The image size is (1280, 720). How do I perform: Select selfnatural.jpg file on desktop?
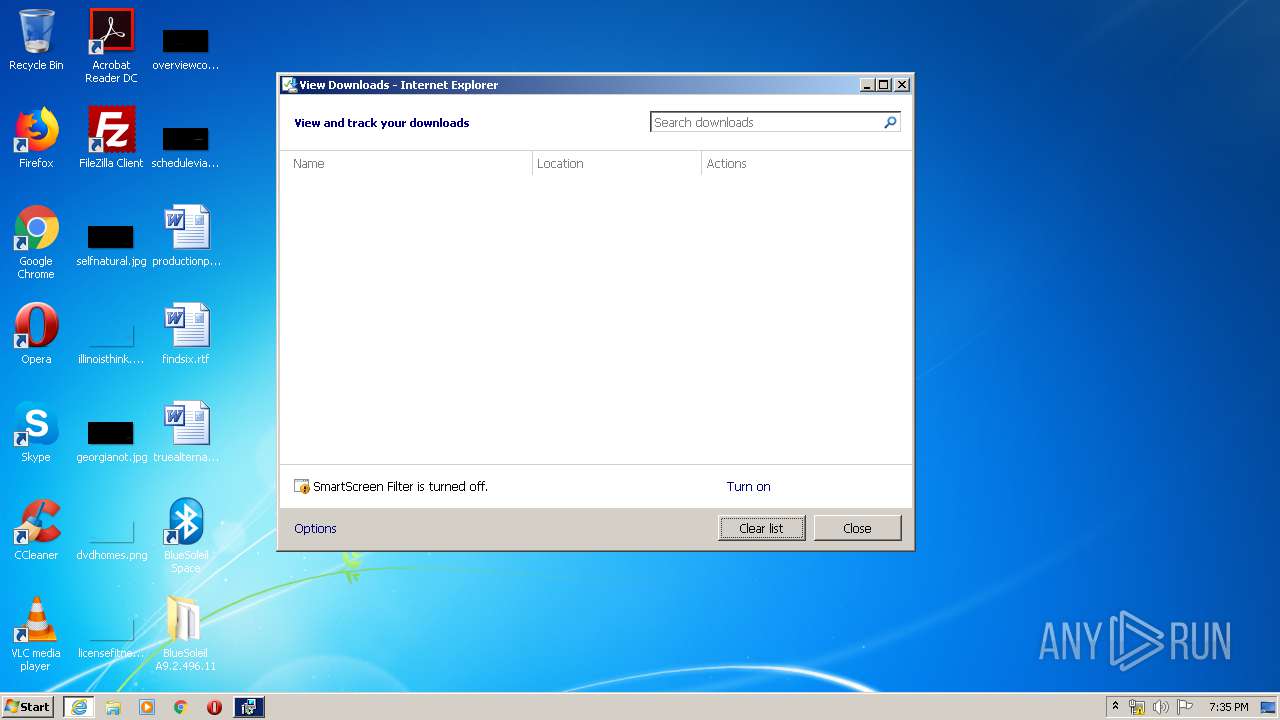[111, 244]
